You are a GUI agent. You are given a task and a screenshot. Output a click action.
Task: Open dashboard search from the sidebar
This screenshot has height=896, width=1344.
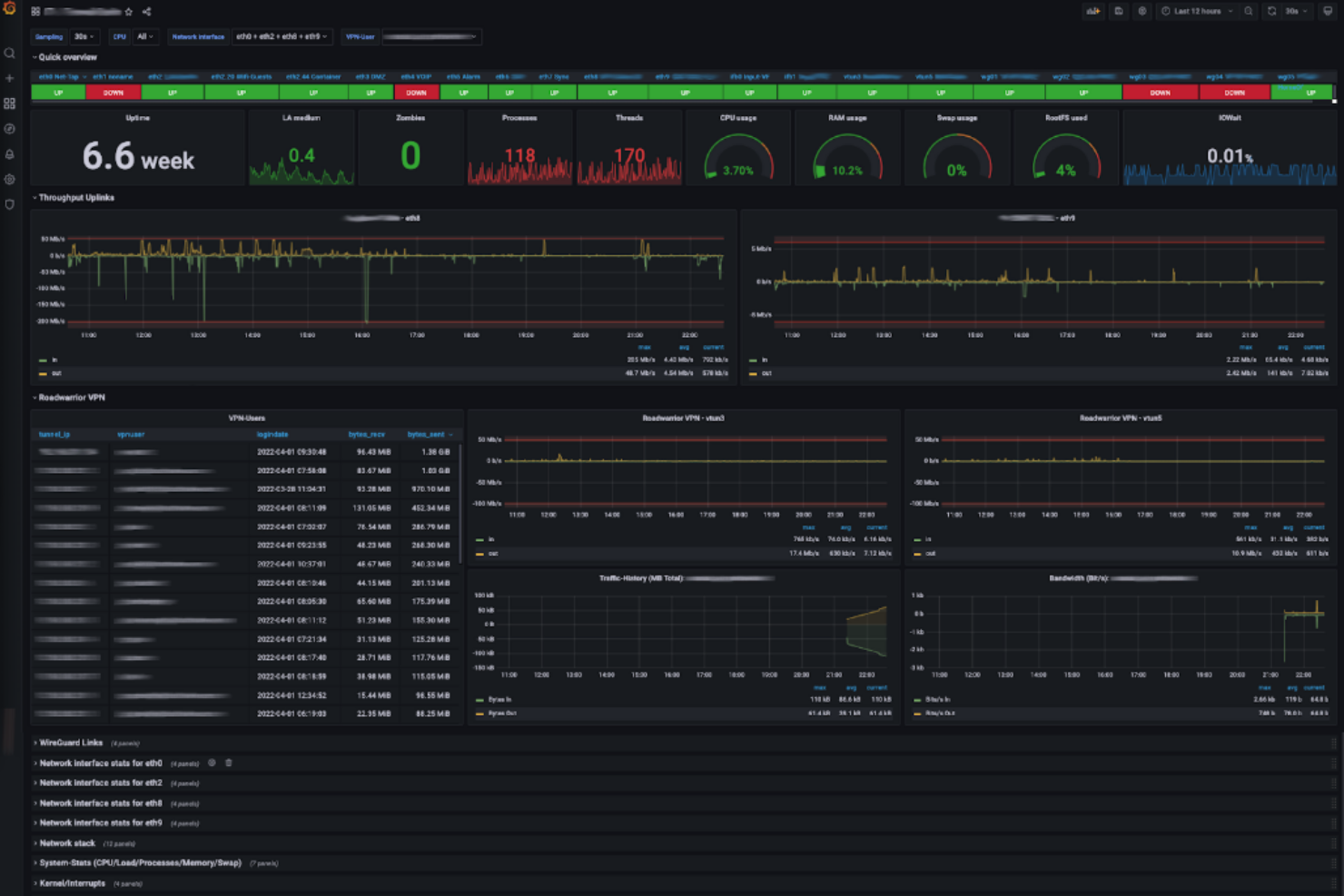click(10, 53)
